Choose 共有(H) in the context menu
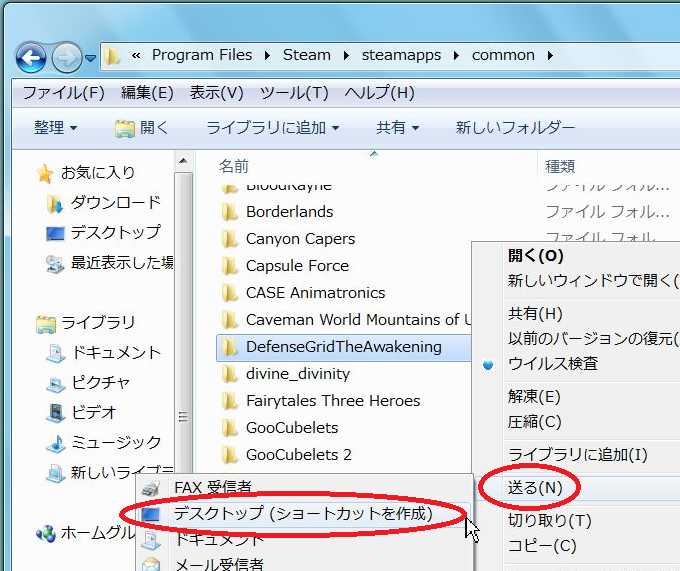This screenshot has width=680, height=571. point(535,313)
